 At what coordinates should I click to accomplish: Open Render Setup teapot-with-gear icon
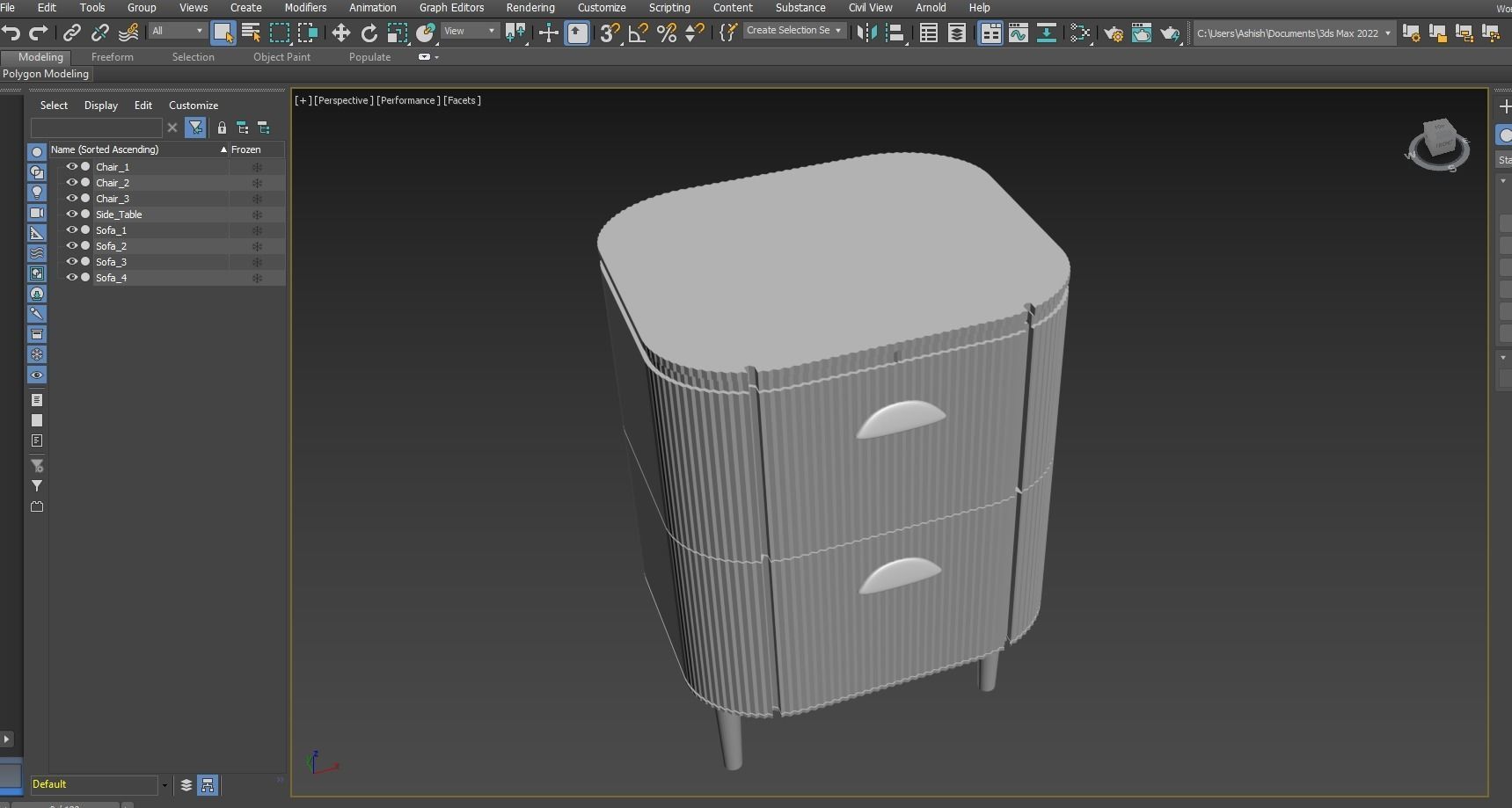(x=1114, y=33)
